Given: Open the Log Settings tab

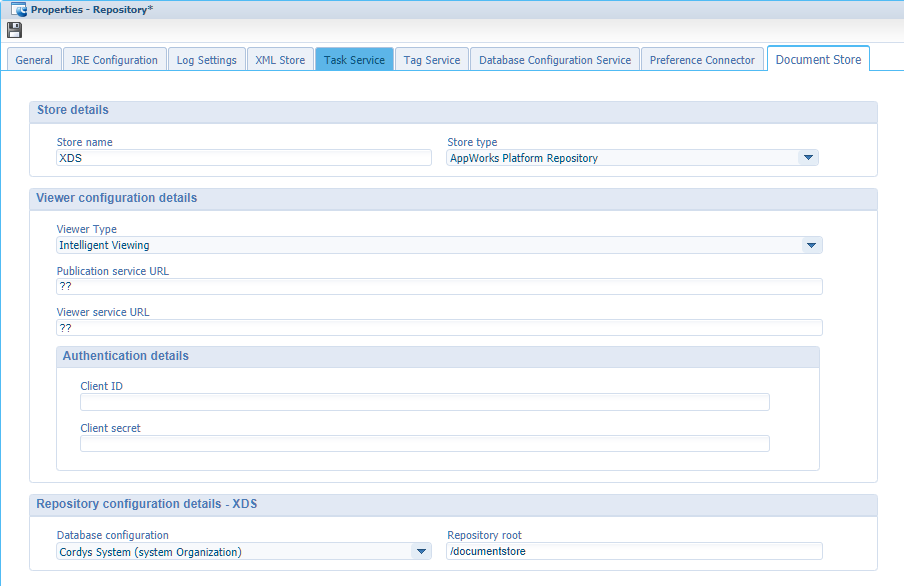Looking at the screenshot, I should 206,60.
